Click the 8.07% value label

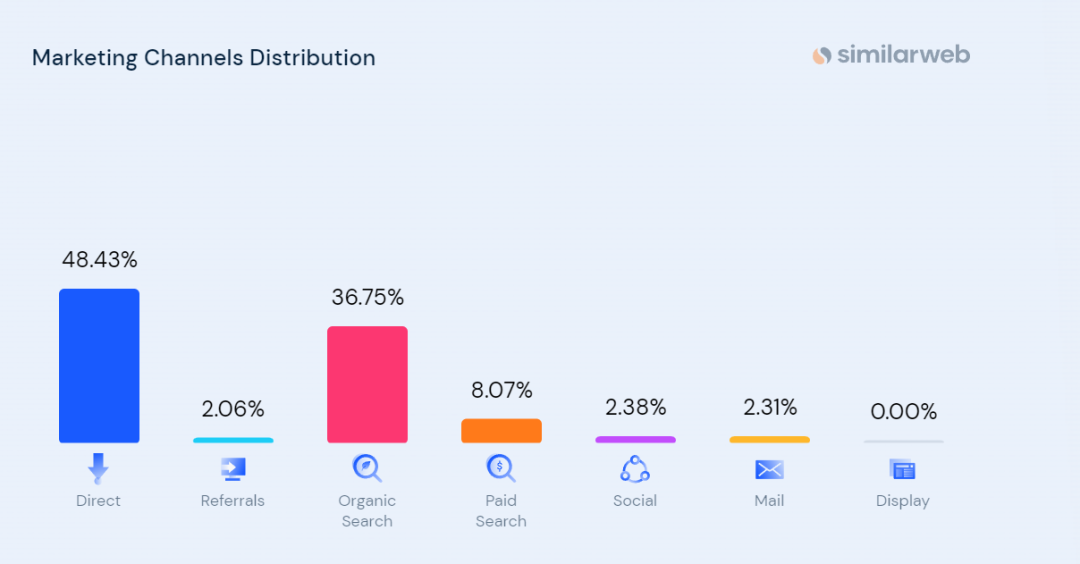(501, 390)
